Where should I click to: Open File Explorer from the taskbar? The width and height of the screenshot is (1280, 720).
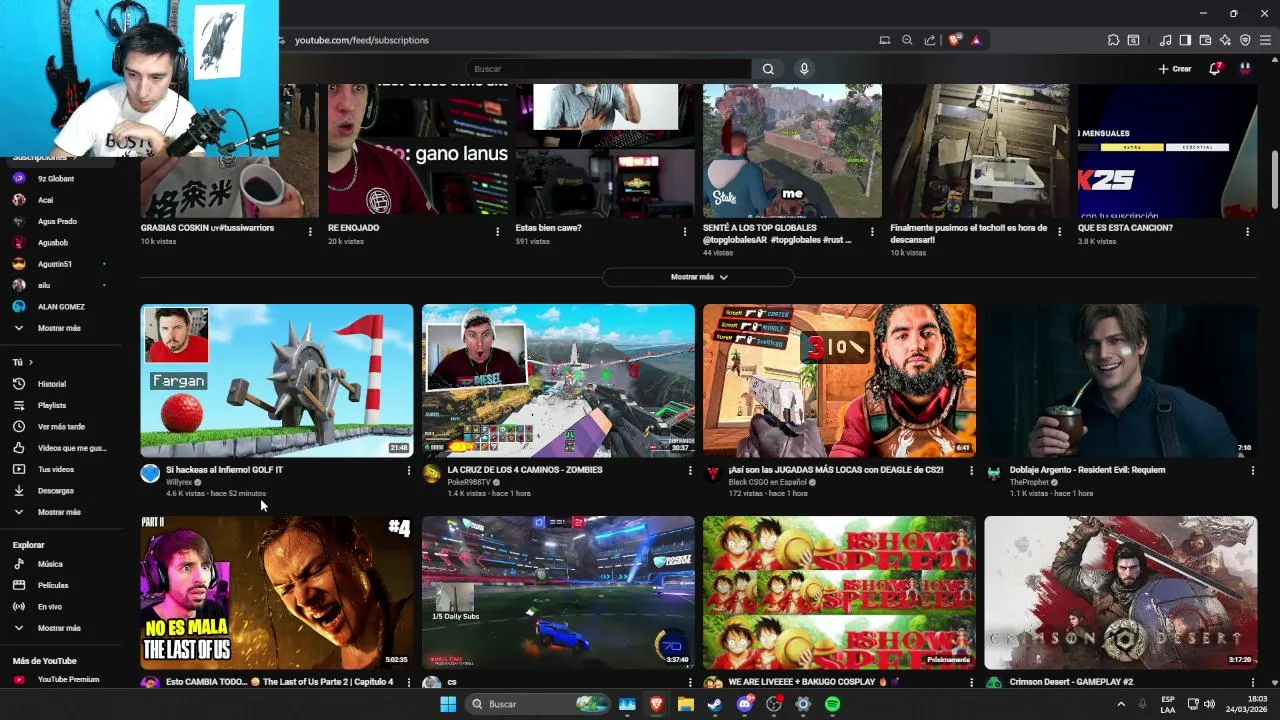point(685,704)
